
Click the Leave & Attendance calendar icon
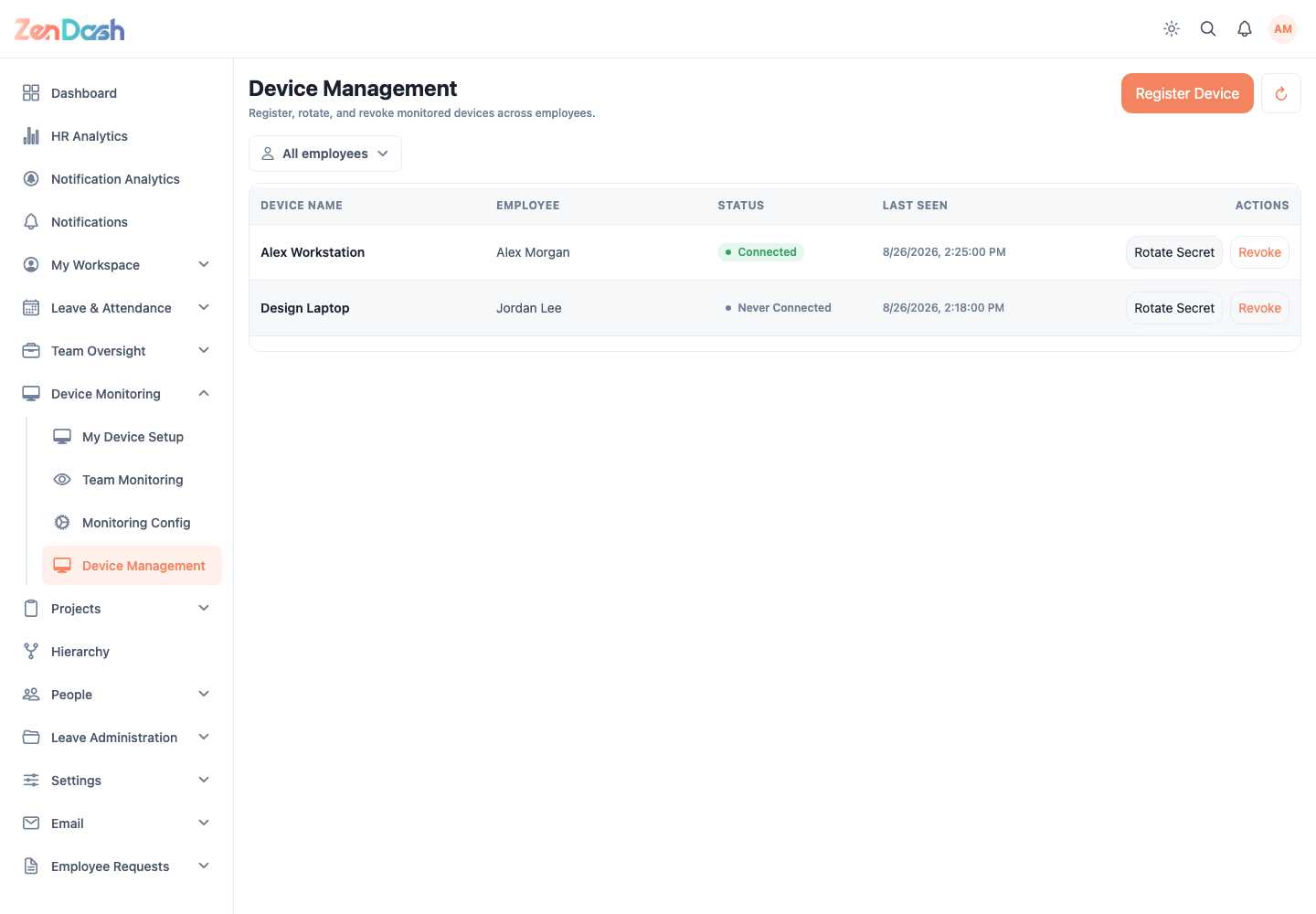[x=31, y=307]
